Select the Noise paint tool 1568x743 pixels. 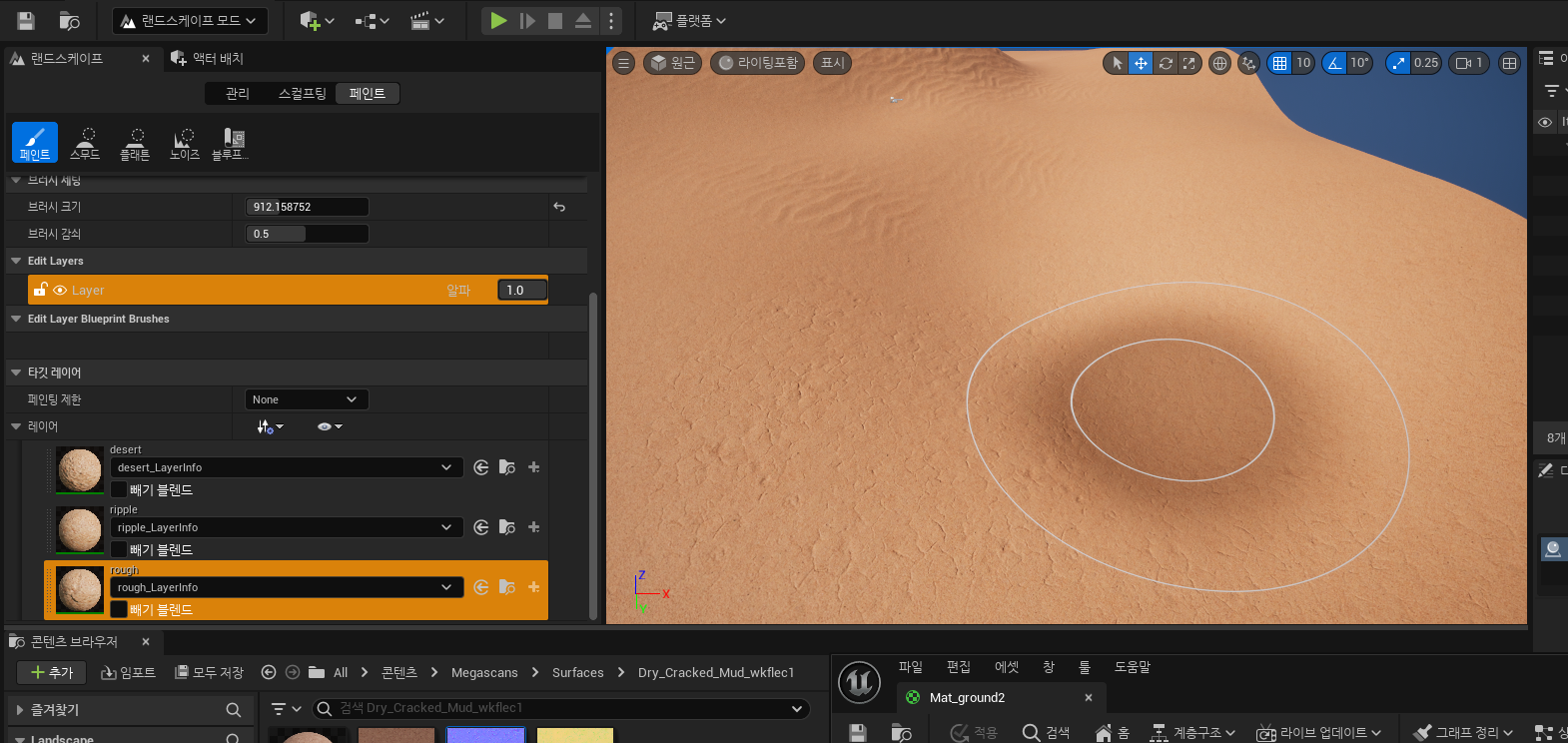coord(185,142)
